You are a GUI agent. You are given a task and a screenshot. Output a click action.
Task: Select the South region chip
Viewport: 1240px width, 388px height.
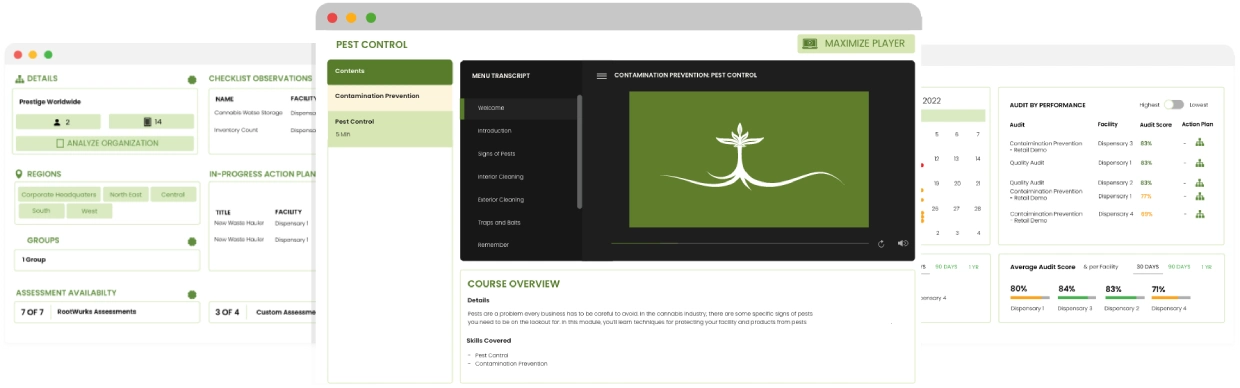pos(41,211)
